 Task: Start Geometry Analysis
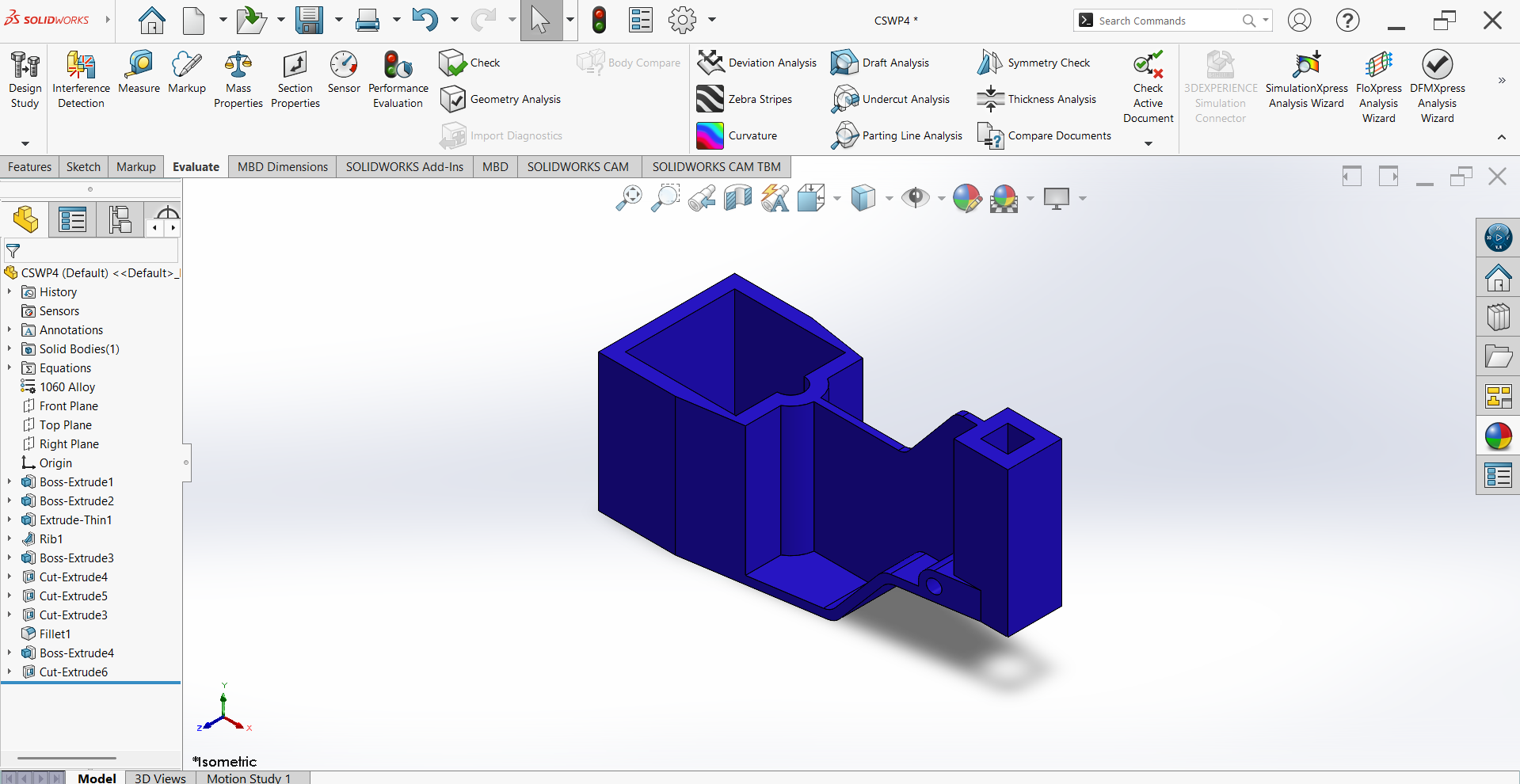501,99
